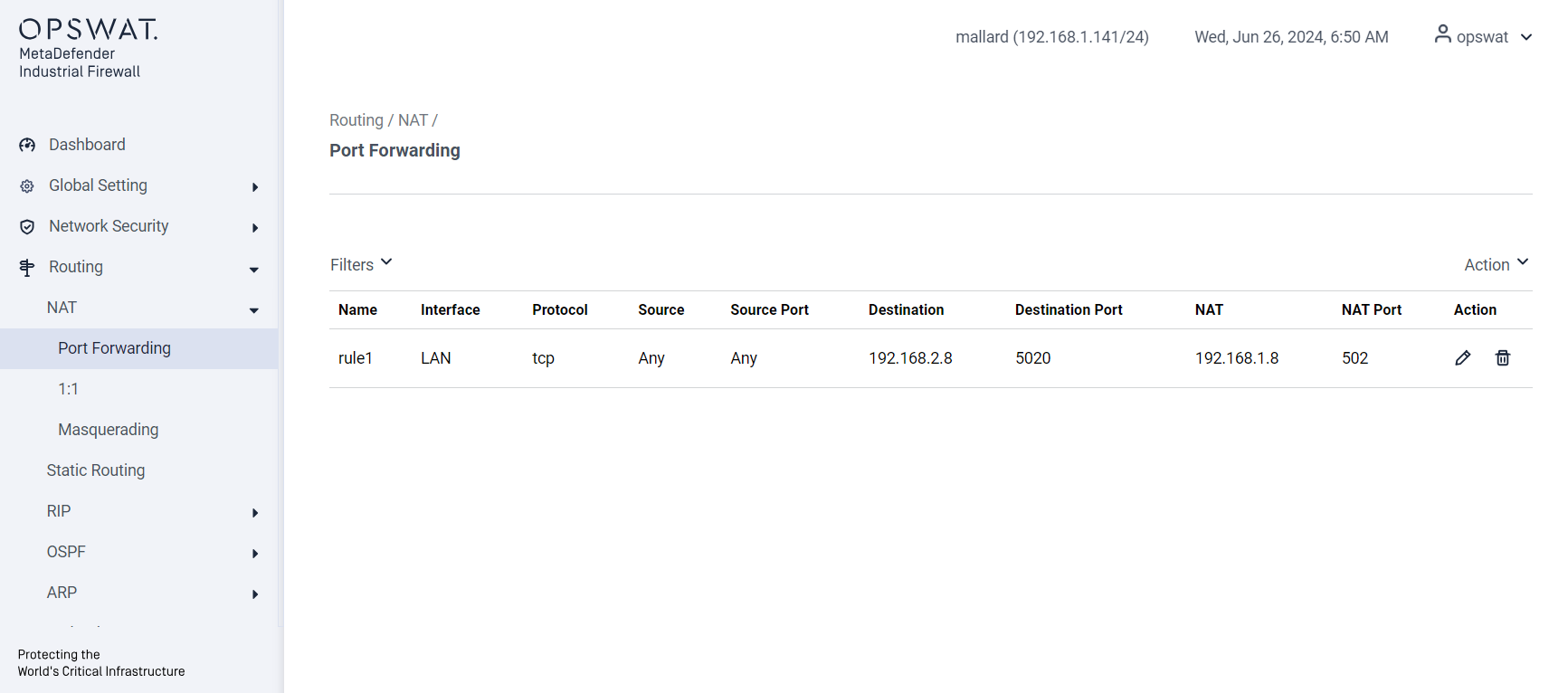Click the user profile icon
The width and height of the screenshot is (1568, 693).
tap(1443, 34)
